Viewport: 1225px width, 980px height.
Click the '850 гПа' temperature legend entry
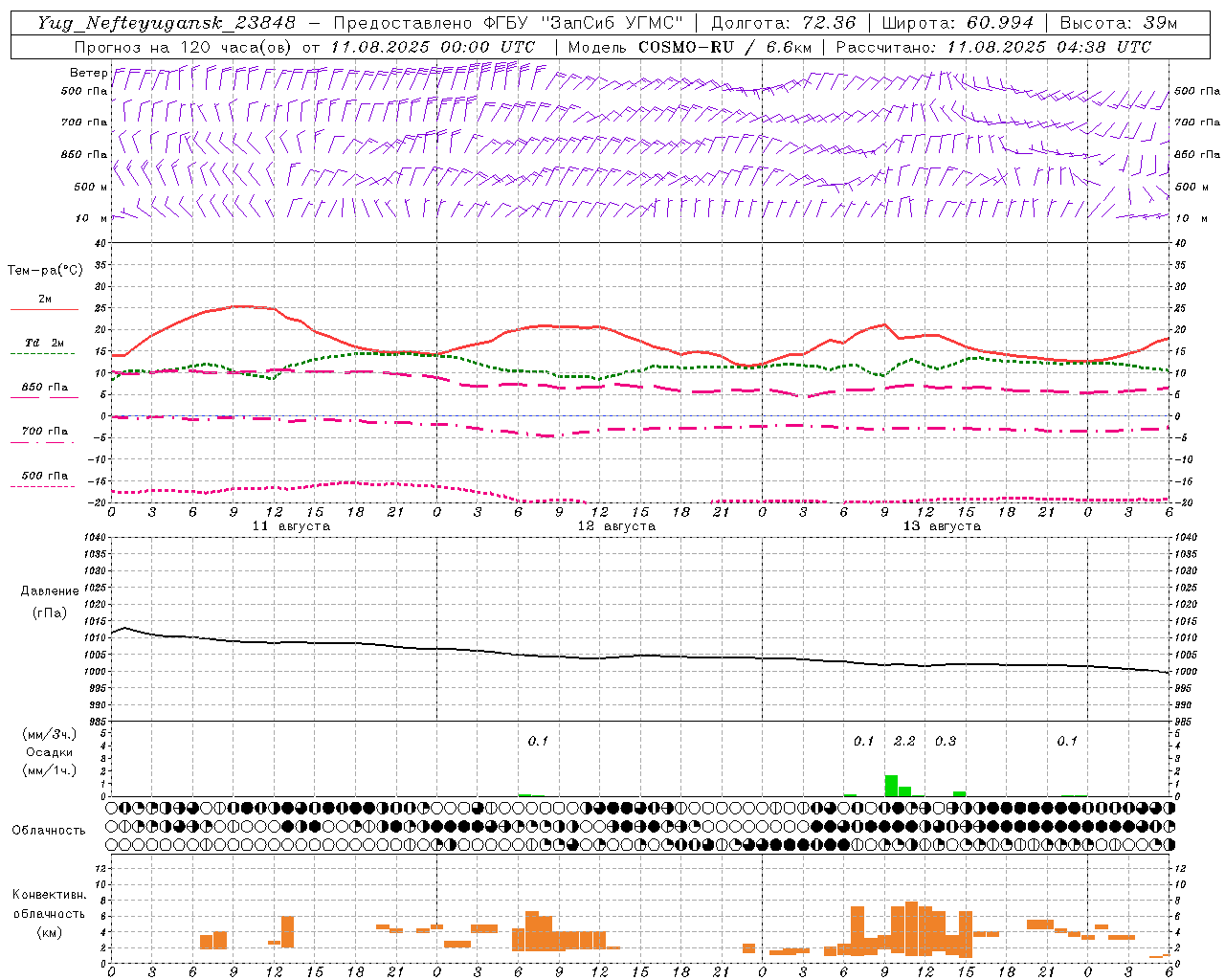click(x=44, y=388)
